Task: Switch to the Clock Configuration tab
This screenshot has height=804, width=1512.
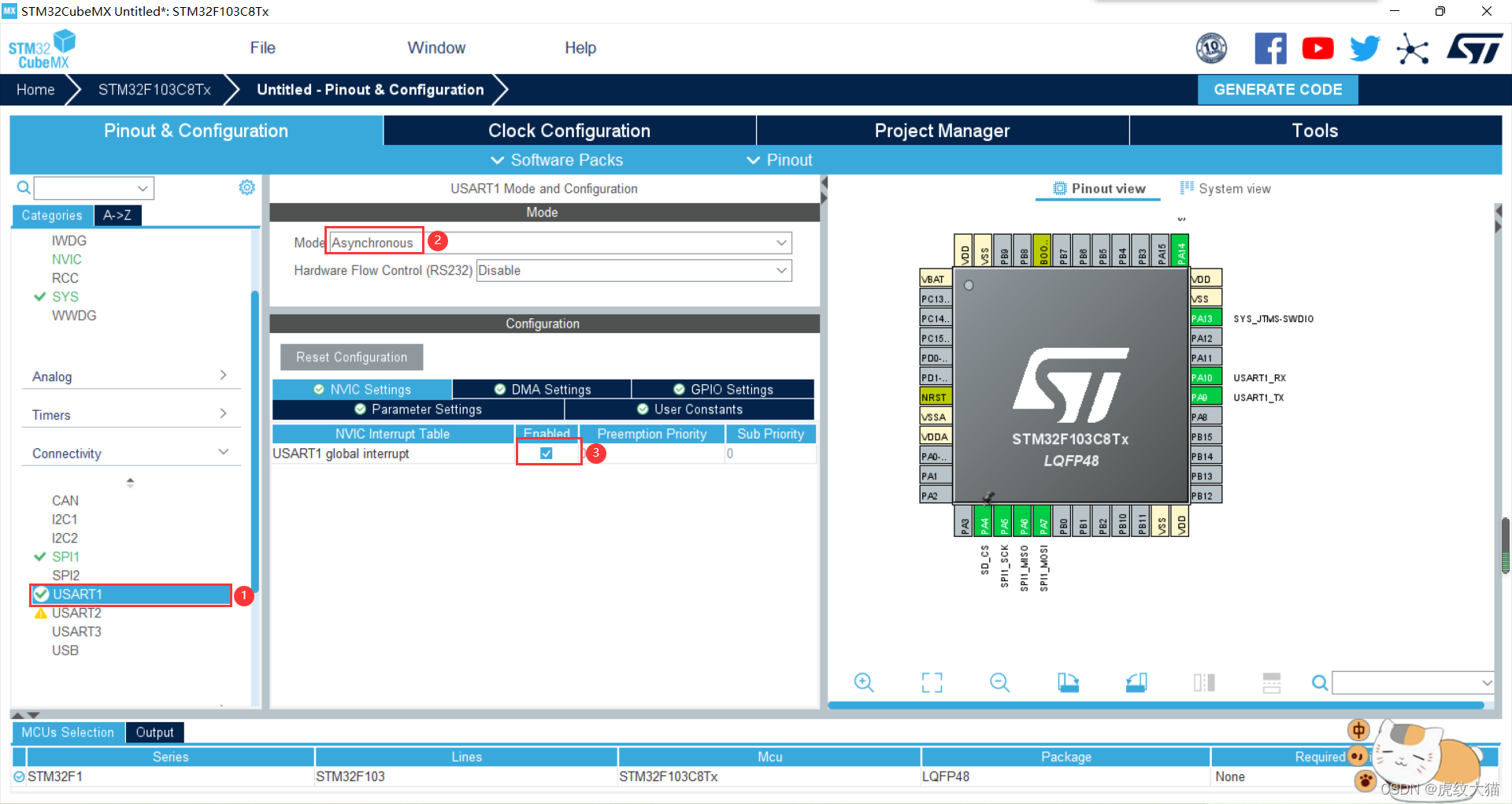Action: pyautogui.click(x=569, y=131)
